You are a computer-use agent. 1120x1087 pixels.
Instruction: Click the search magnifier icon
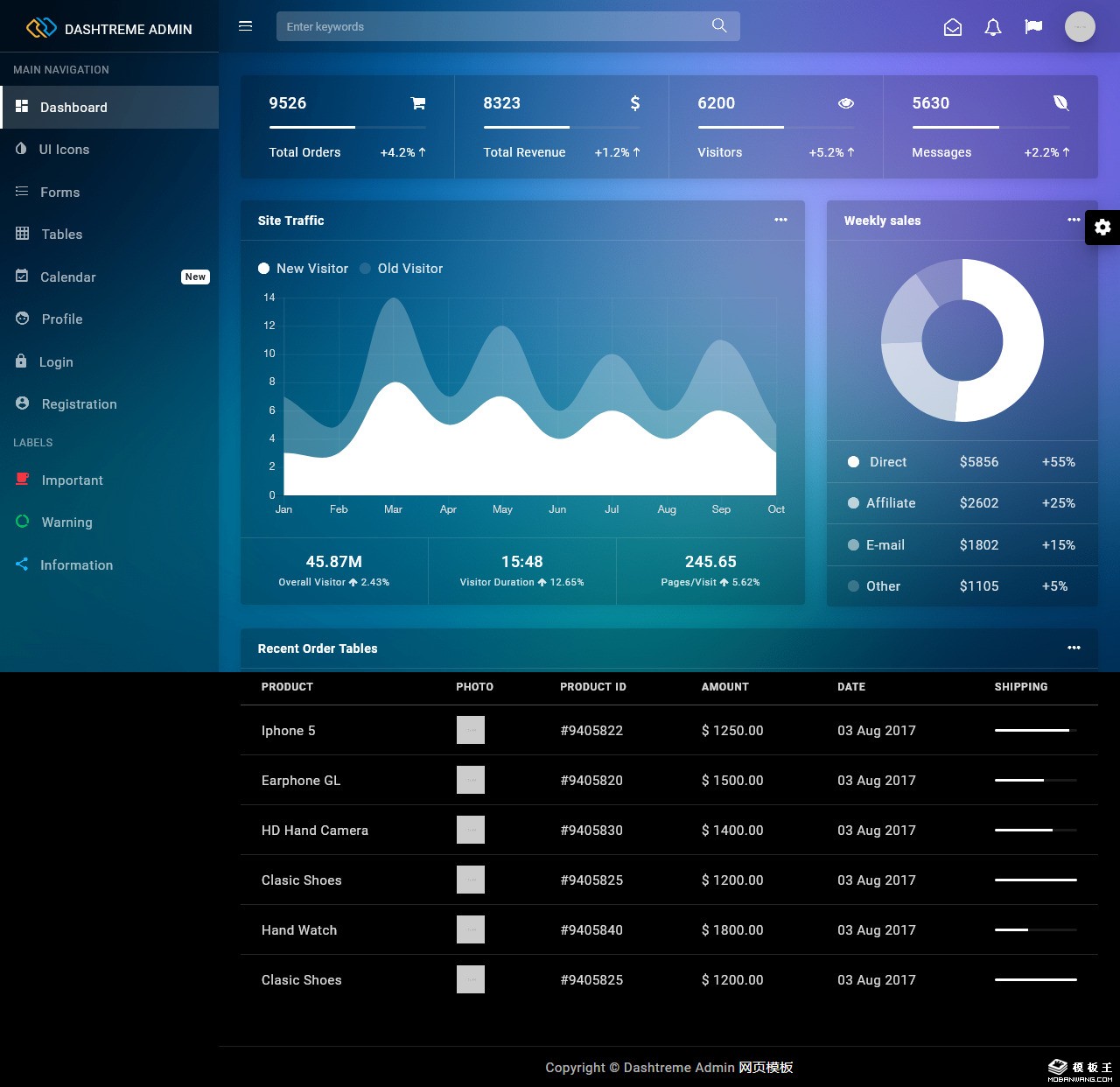coord(719,26)
